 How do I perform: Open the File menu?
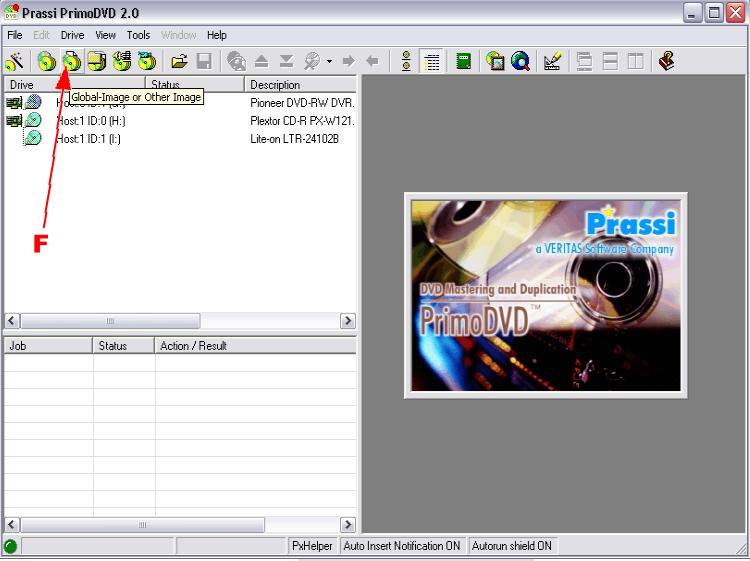pos(15,35)
